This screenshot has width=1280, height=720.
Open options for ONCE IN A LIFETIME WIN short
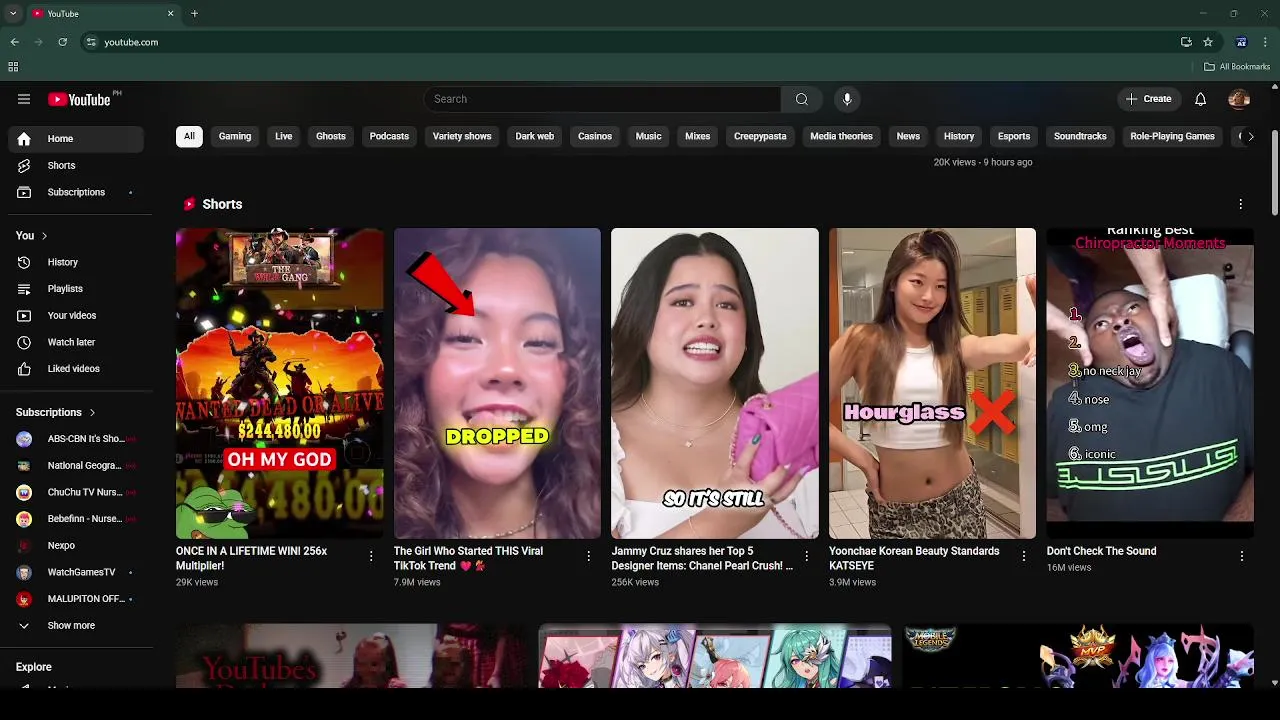point(371,556)
